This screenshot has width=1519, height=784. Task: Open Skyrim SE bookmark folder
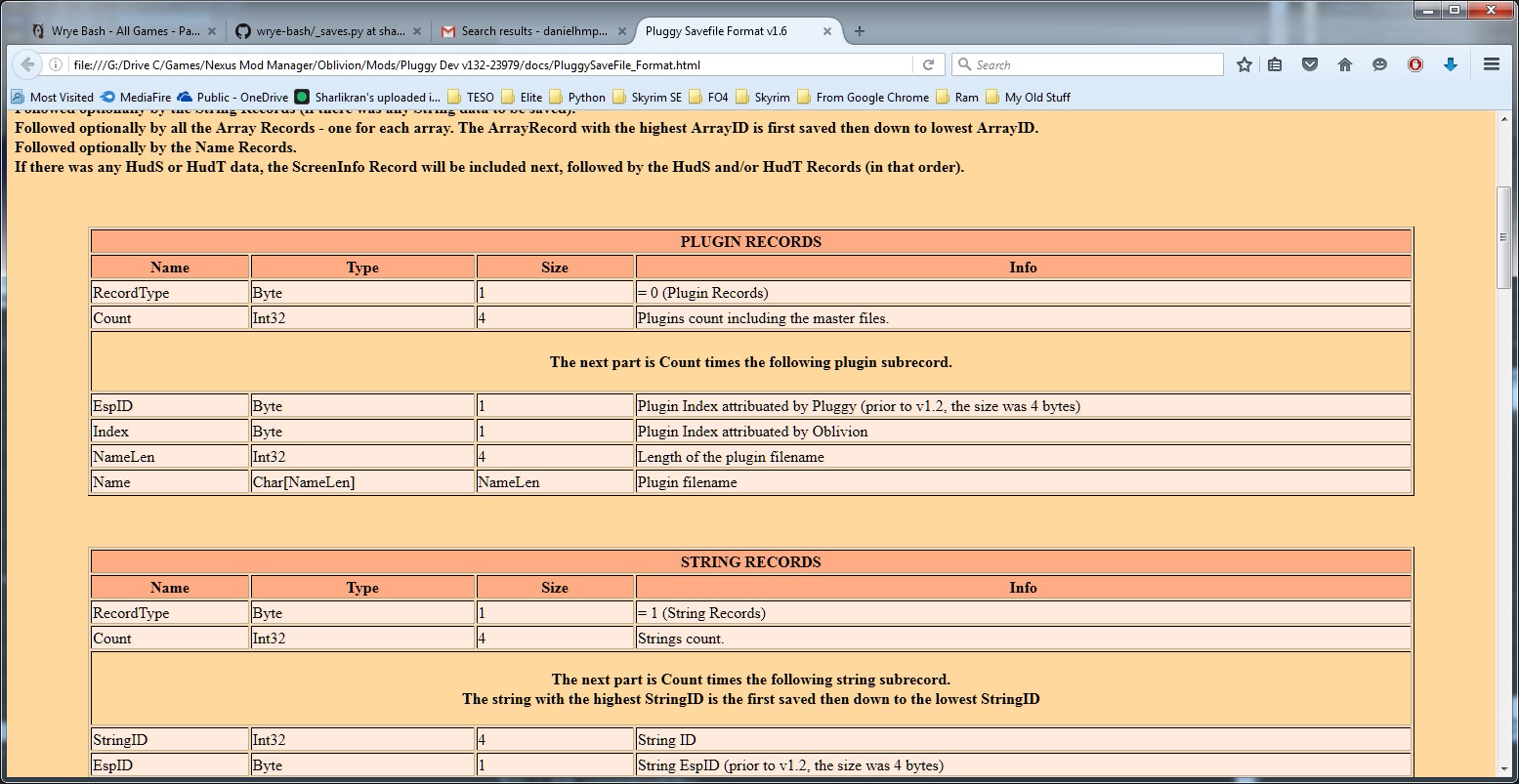tap(647, 97)
